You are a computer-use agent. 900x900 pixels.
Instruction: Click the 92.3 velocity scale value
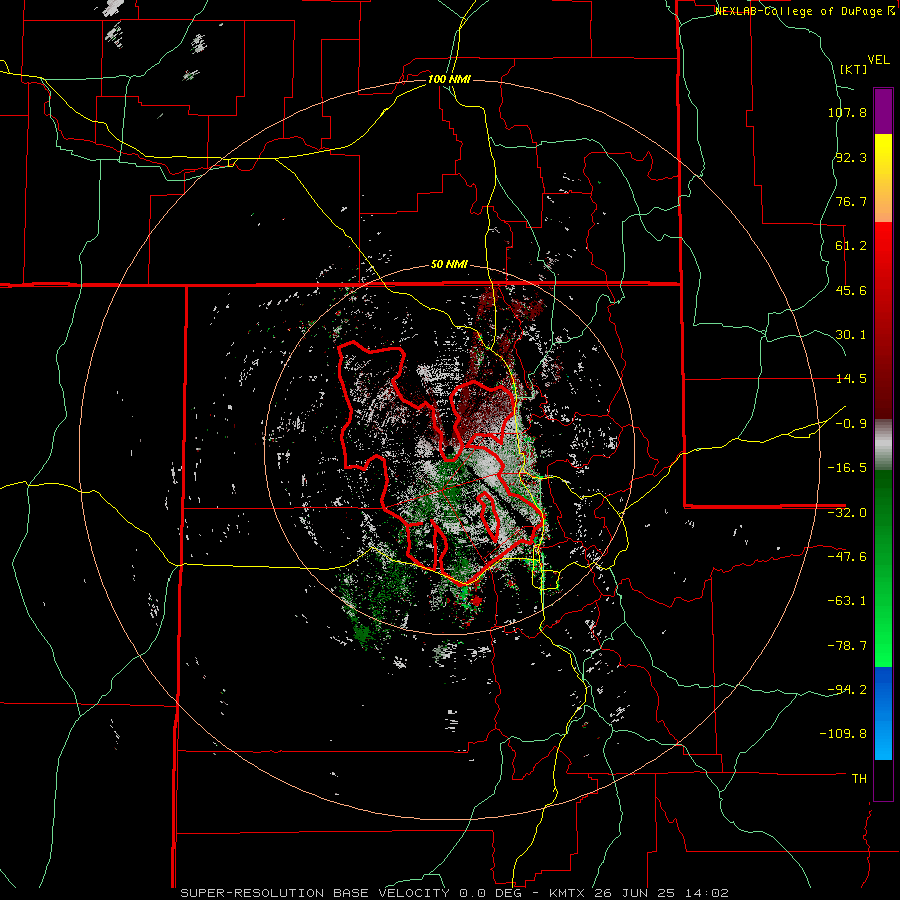point(851,157)
